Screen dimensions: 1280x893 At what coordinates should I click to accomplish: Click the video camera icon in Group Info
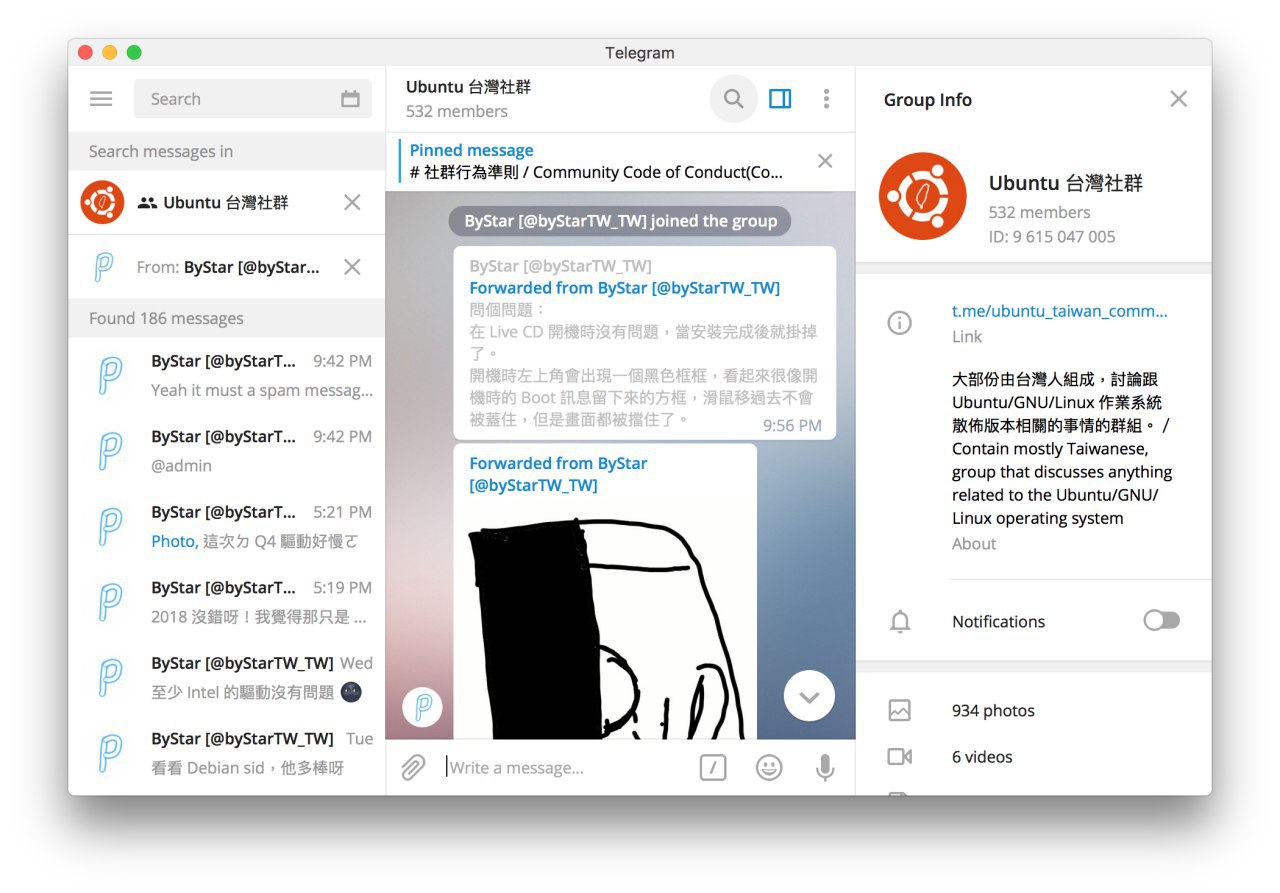coord(900,757)
